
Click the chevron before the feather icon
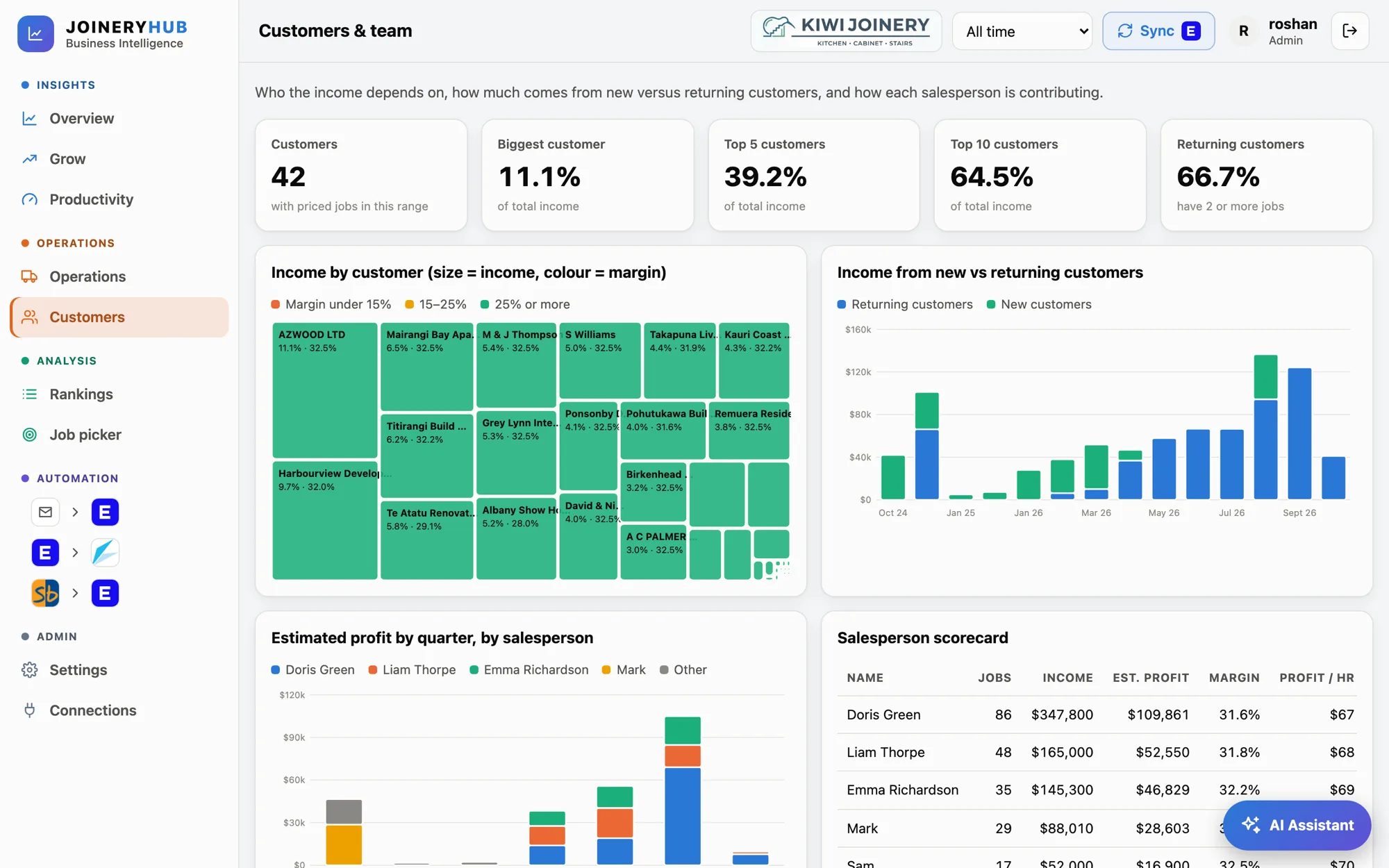point(75,553)
